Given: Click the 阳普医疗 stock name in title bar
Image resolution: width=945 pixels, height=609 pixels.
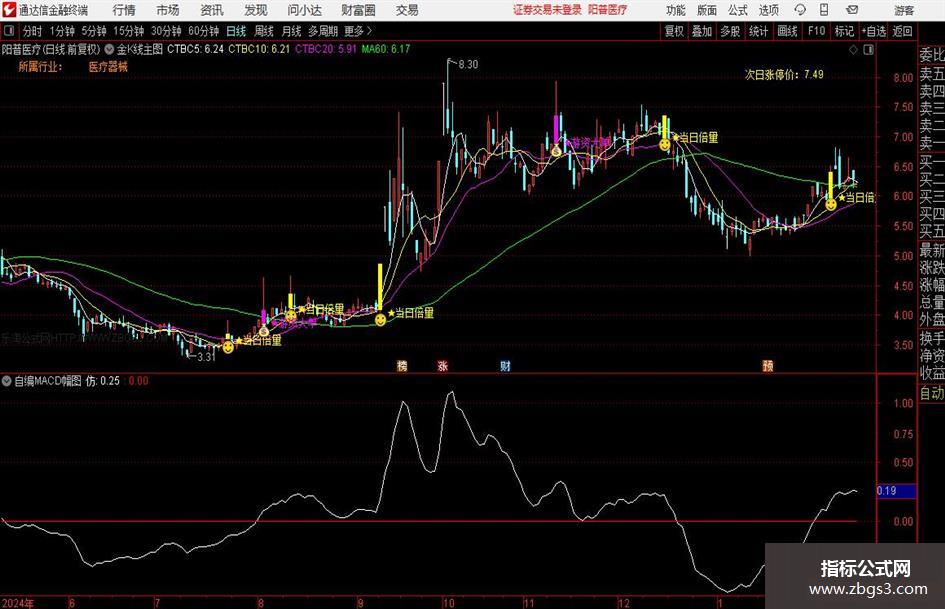Looking at the screenshot, I should tap(608, 10).
